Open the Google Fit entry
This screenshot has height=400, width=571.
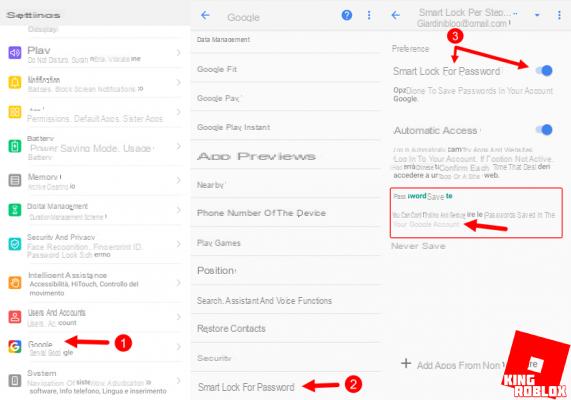[286, 69]
